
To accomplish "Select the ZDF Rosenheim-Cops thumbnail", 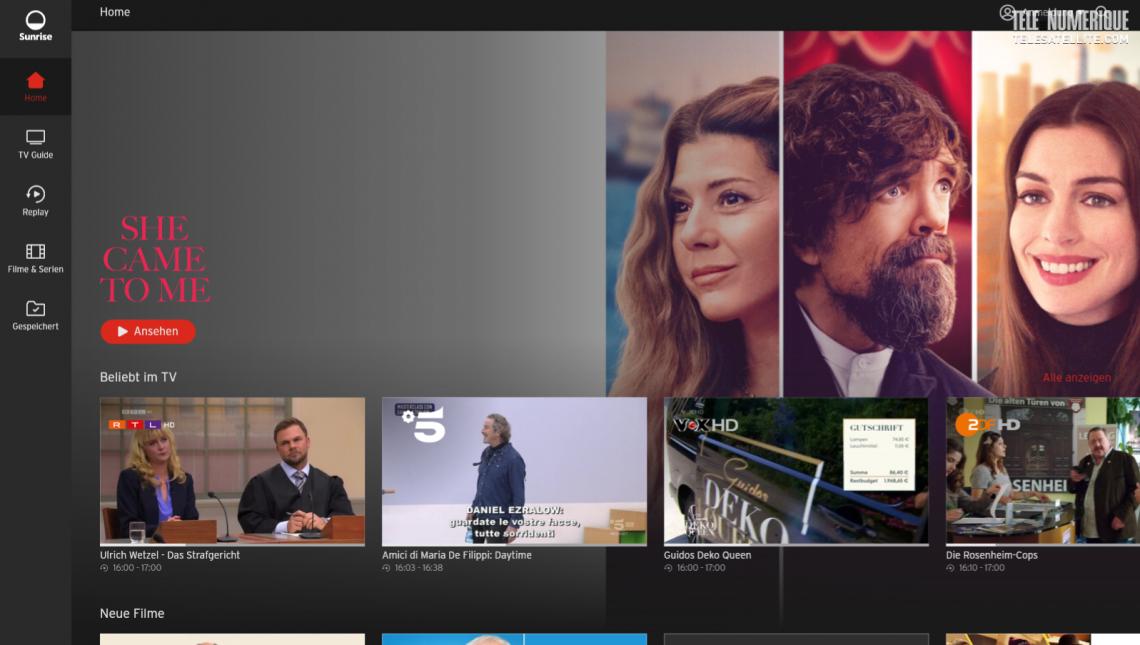I will (x=1042, y=471).
